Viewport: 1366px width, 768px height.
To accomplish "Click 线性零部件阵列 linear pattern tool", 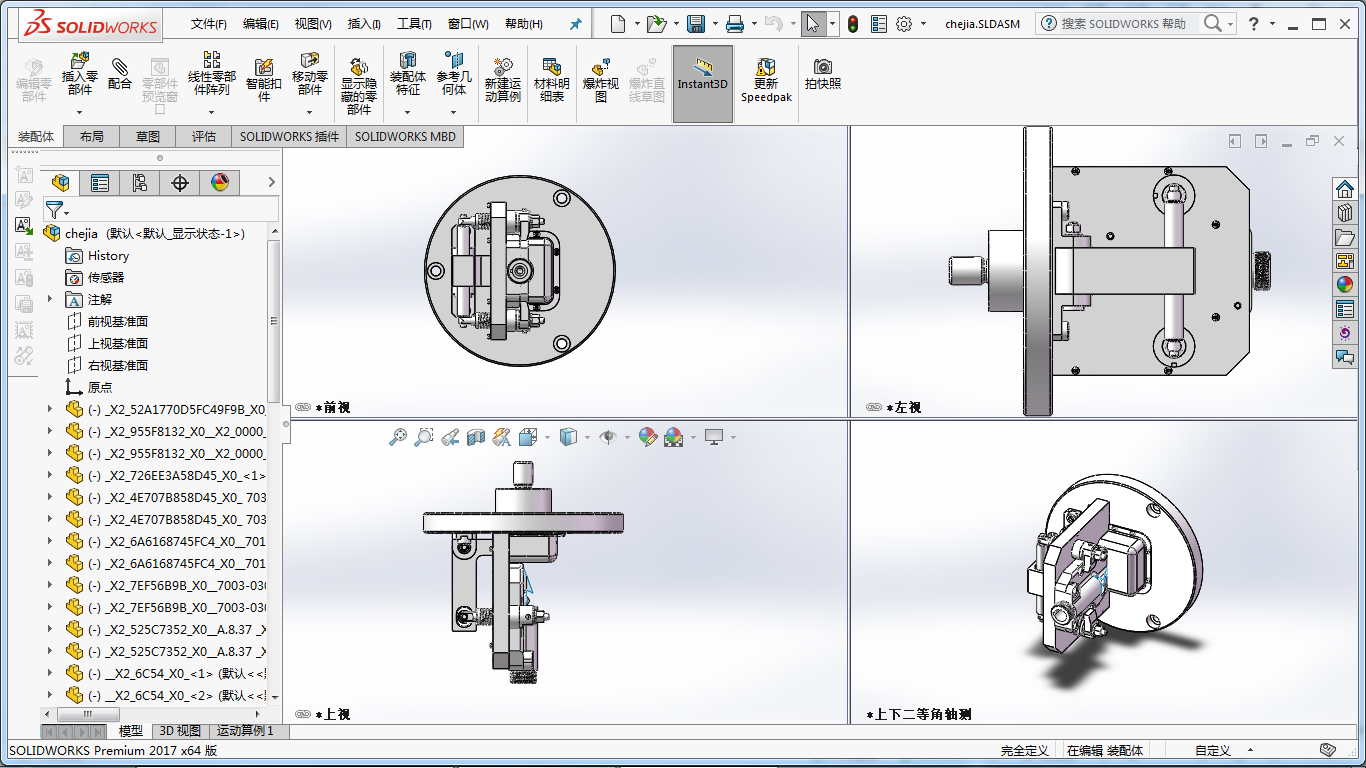I will [212, 75].
